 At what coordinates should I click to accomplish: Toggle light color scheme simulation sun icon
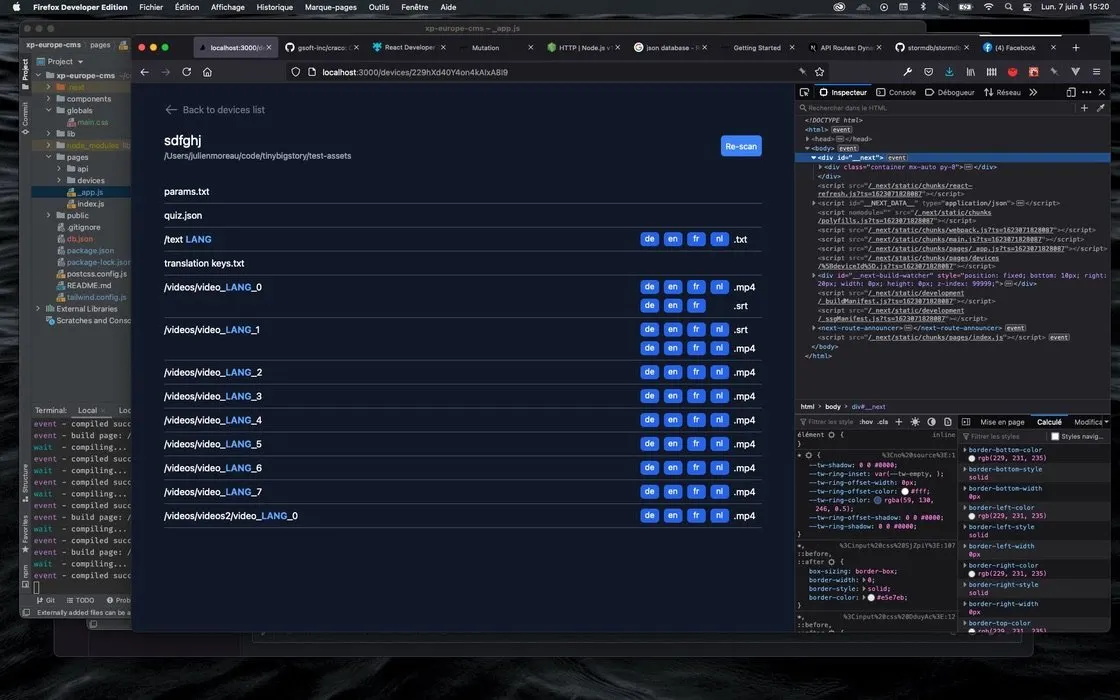[915, 422]
